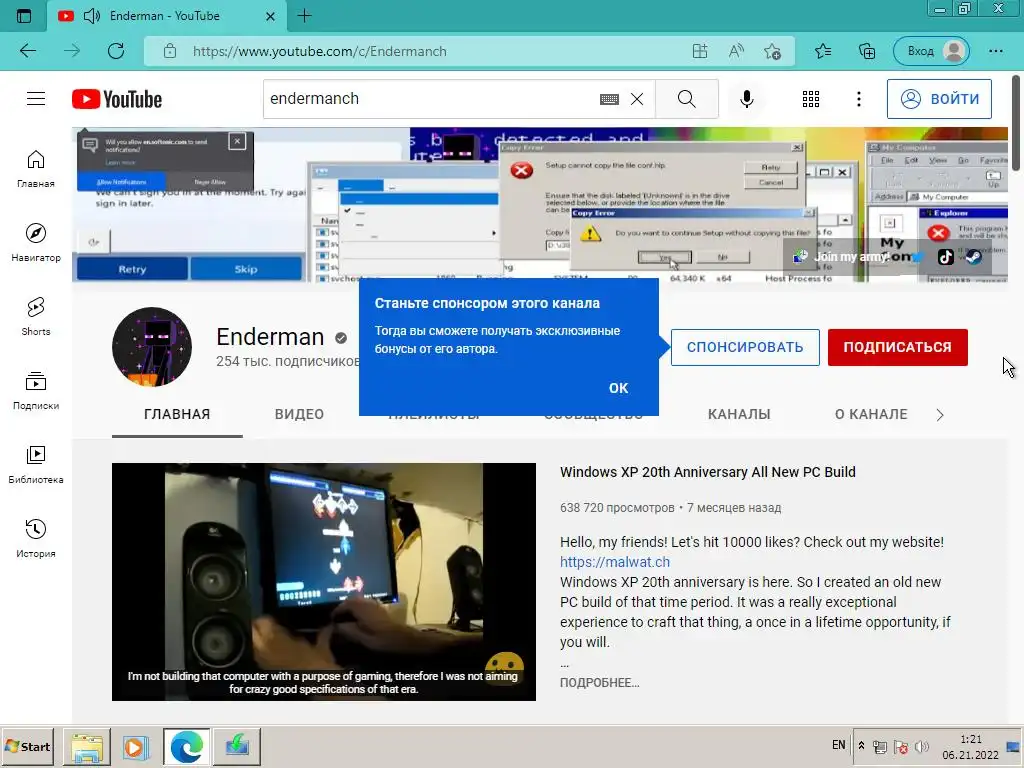Click the Join my army! banner link

(851, 257)
